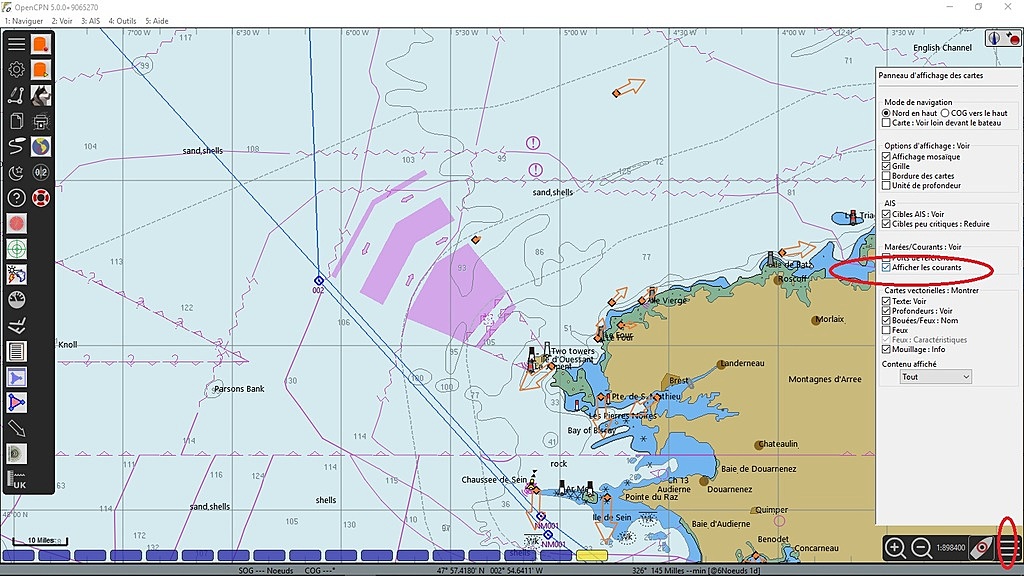Screen dimensions: 1024x576
Task: Click waypoint 002 marker on the chart
Action: [319, 281]
